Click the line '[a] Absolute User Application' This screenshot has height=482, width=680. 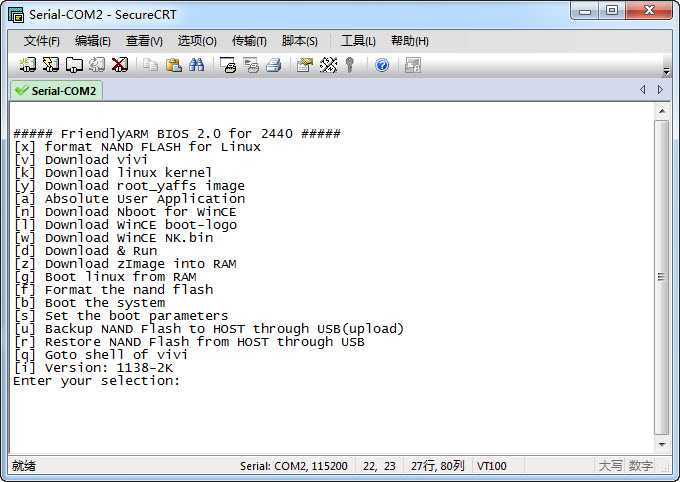(x=129, y=199)
